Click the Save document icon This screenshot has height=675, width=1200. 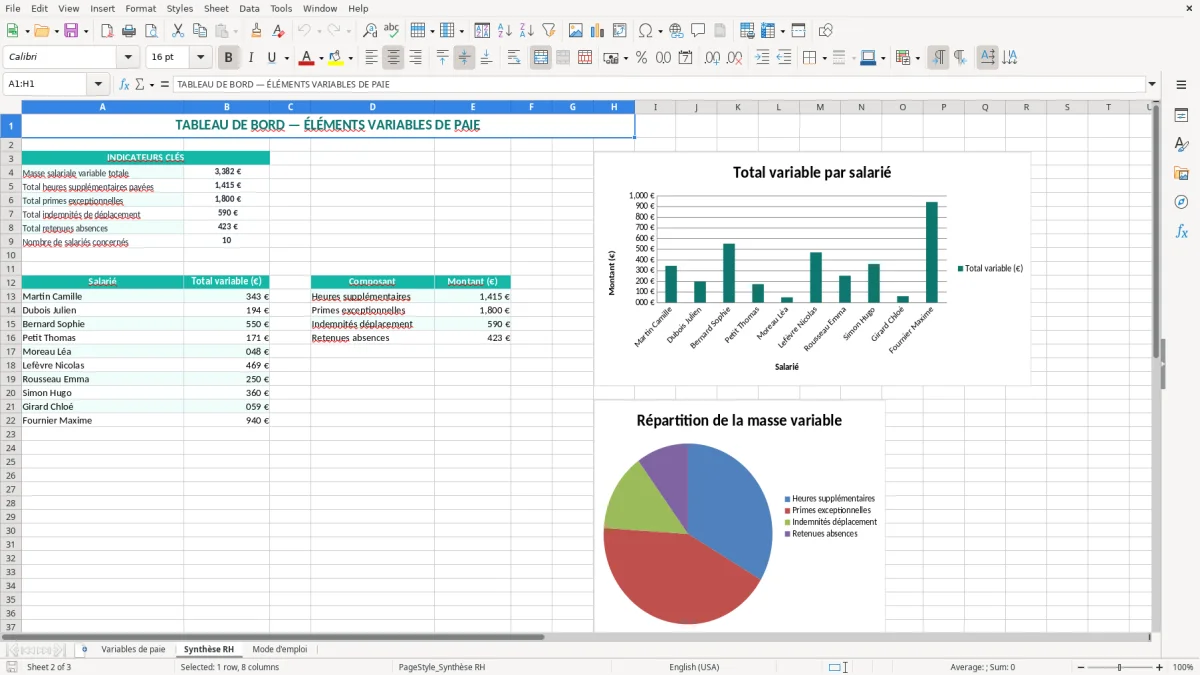point(71,31)
